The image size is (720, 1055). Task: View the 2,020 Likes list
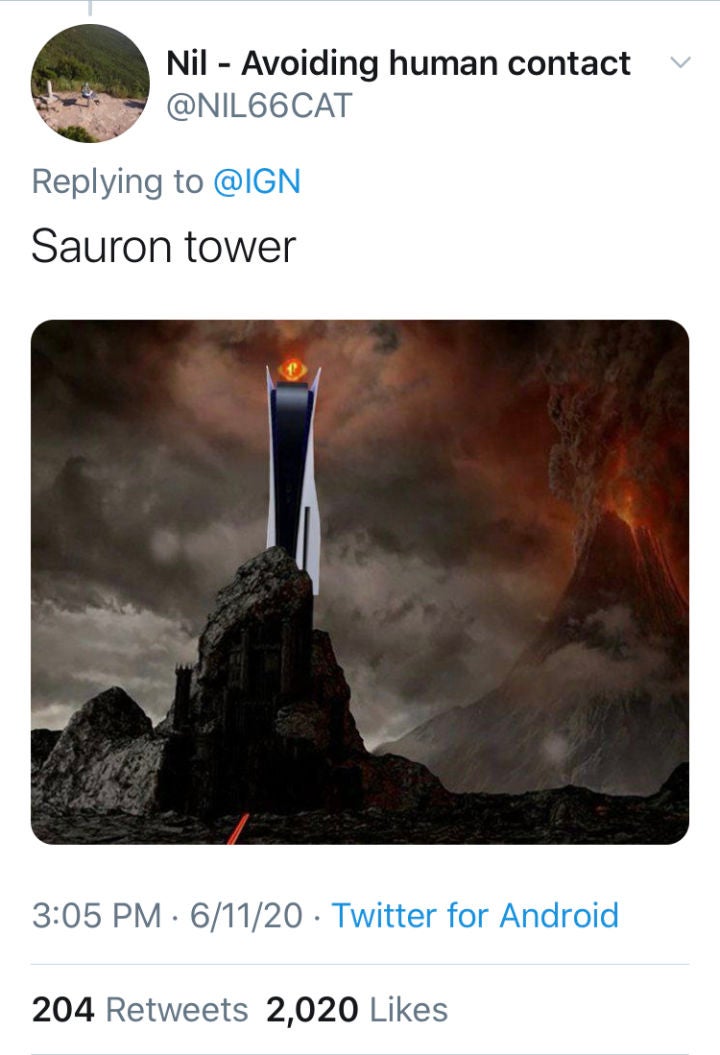coord(357,1010)
